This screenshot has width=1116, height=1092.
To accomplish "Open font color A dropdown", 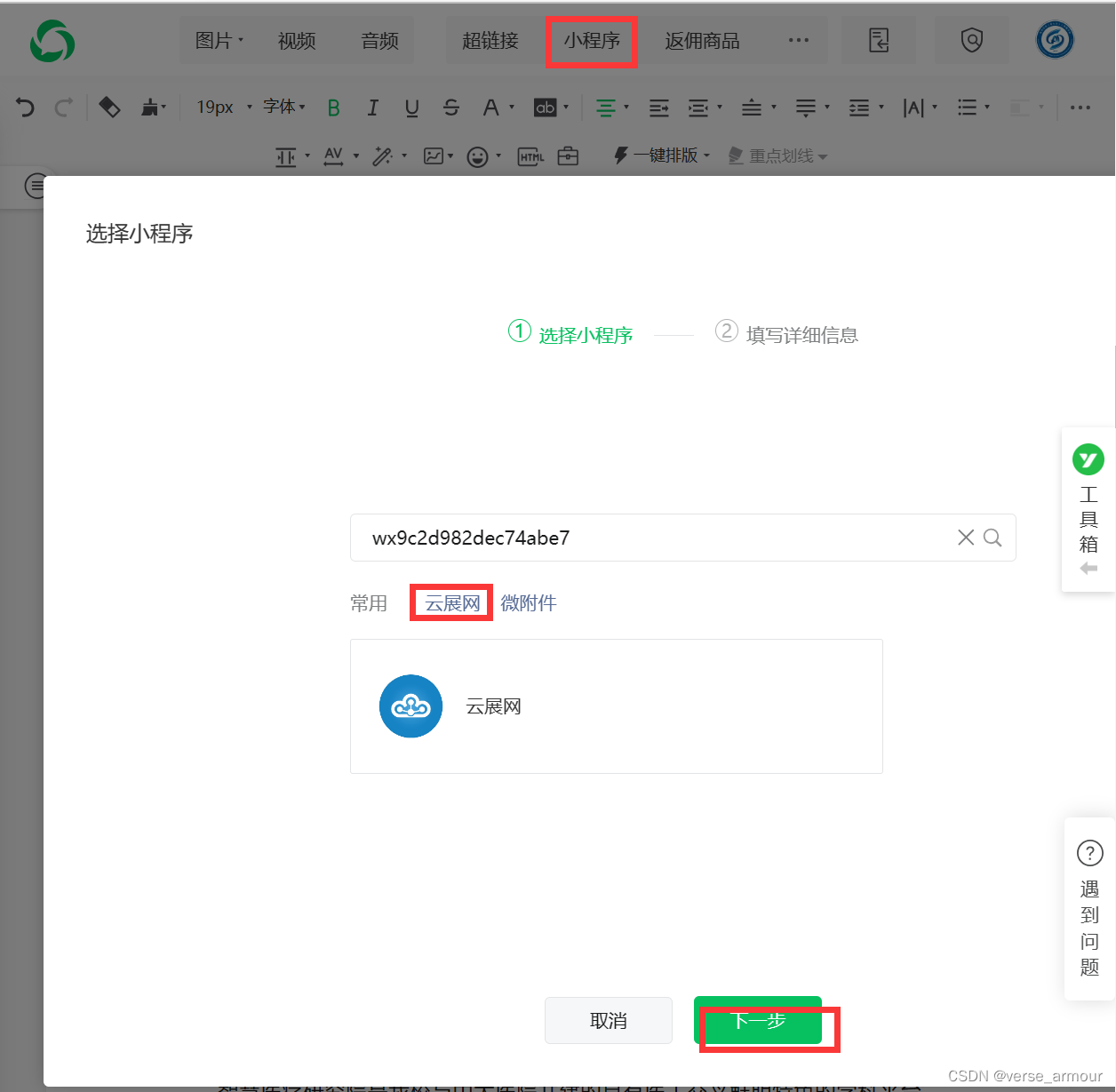I will point(497,108).
